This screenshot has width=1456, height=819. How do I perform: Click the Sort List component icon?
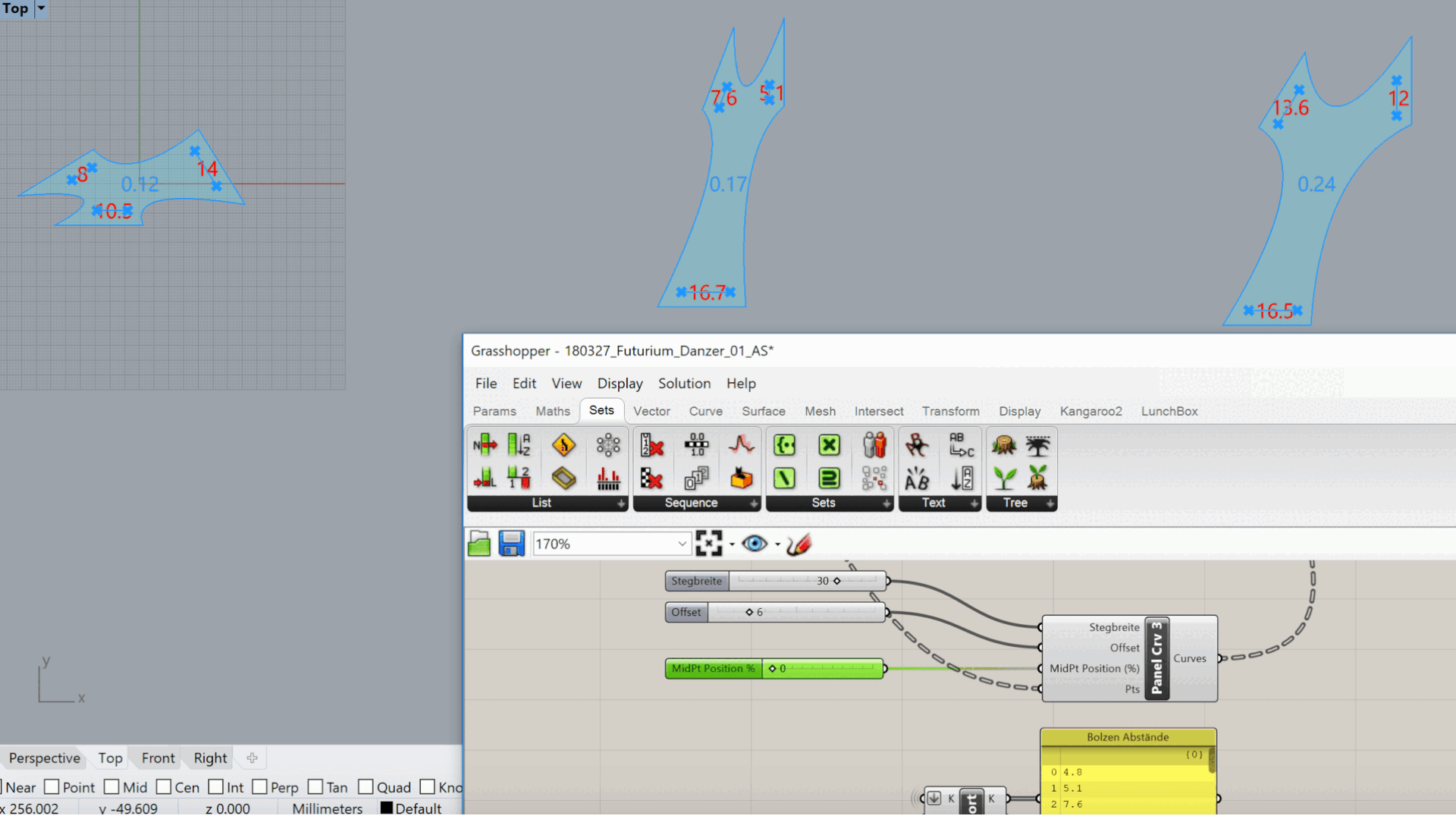click(x=519, y=445)
